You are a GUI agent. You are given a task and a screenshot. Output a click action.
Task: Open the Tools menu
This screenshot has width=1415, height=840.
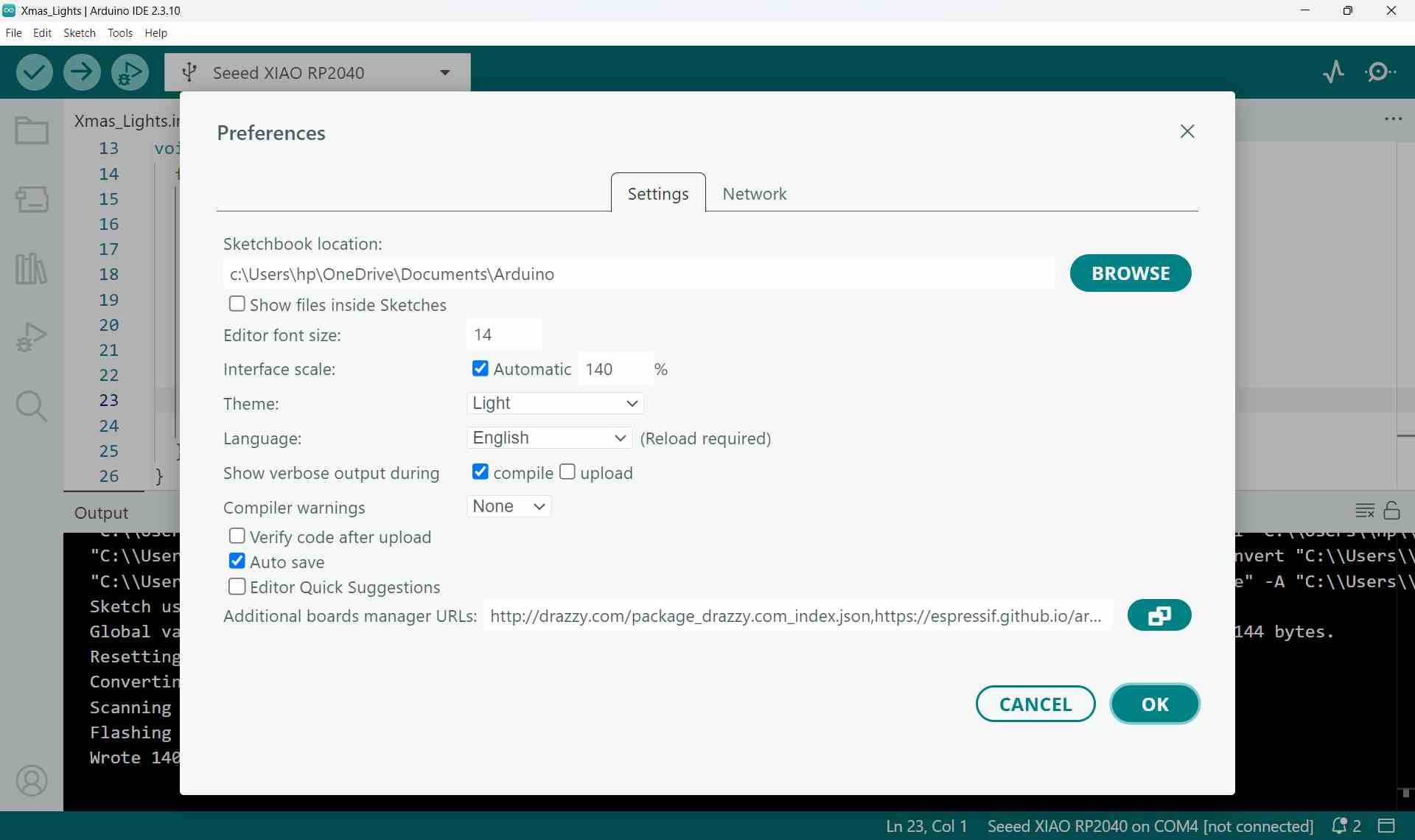pyautogui.click(x=120, y=33)
